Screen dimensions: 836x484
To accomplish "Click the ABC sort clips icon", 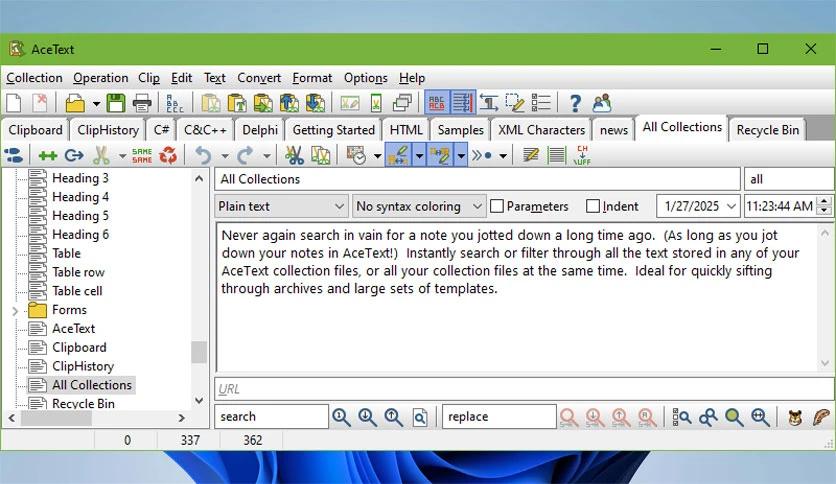I will click(x=174, y=103).
